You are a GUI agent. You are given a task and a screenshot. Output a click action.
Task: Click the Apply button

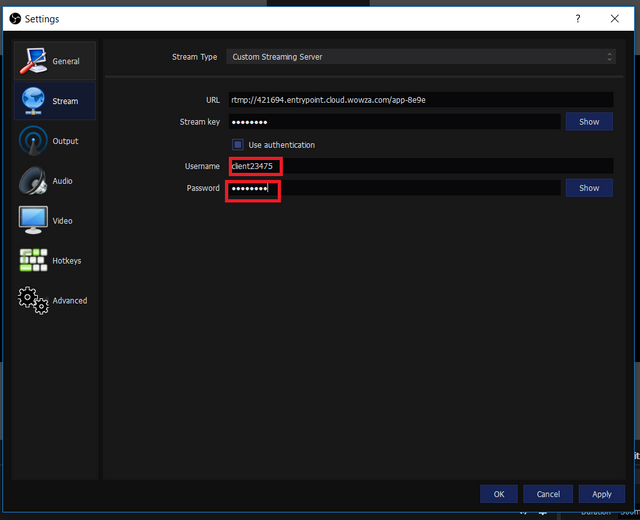[602, 494]
